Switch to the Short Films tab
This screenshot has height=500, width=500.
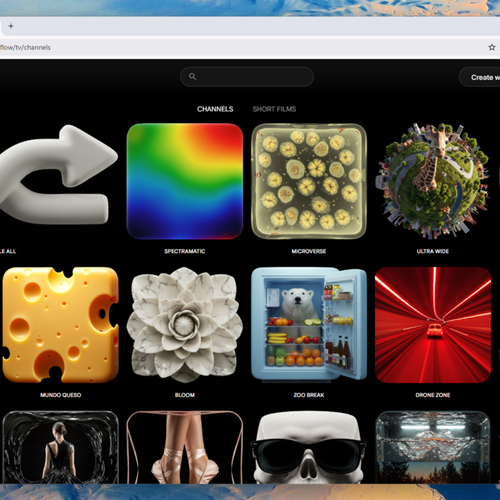tap(274, 109)
